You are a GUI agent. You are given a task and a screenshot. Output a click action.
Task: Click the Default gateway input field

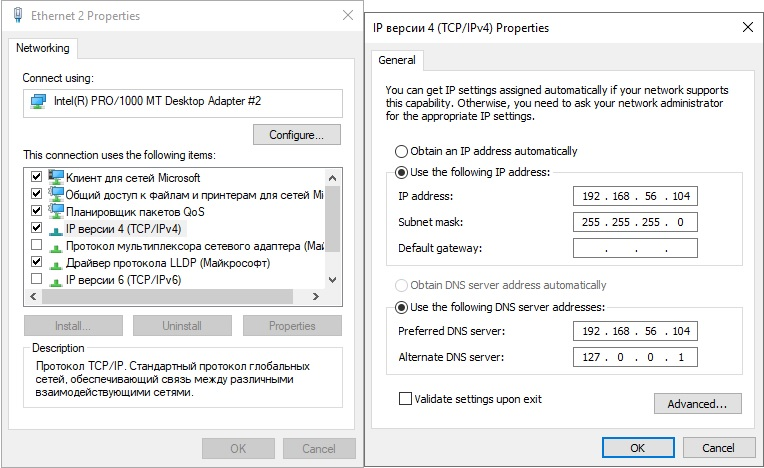635,248
